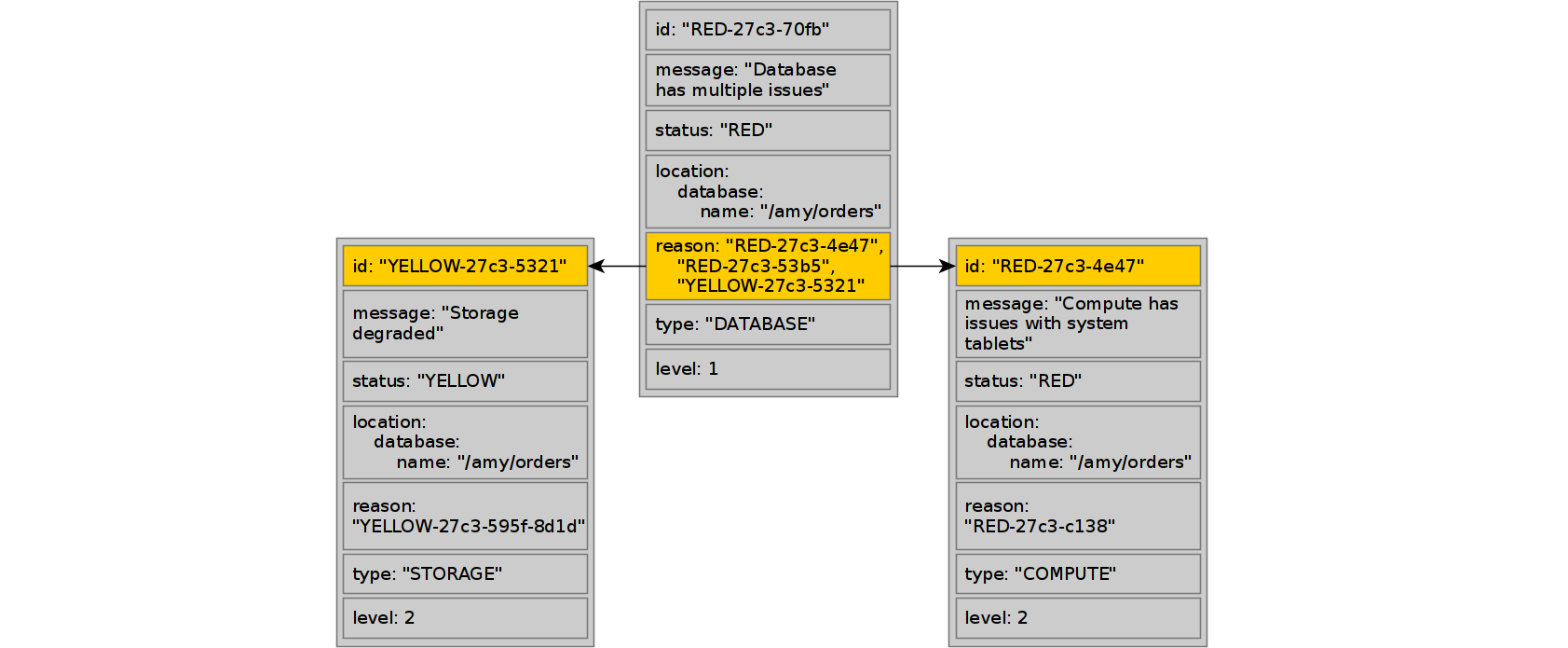This screenshot has width=1568, height=648.
Task: Click the "Storage degraded" message cell
Action: (x=465, y=324)
